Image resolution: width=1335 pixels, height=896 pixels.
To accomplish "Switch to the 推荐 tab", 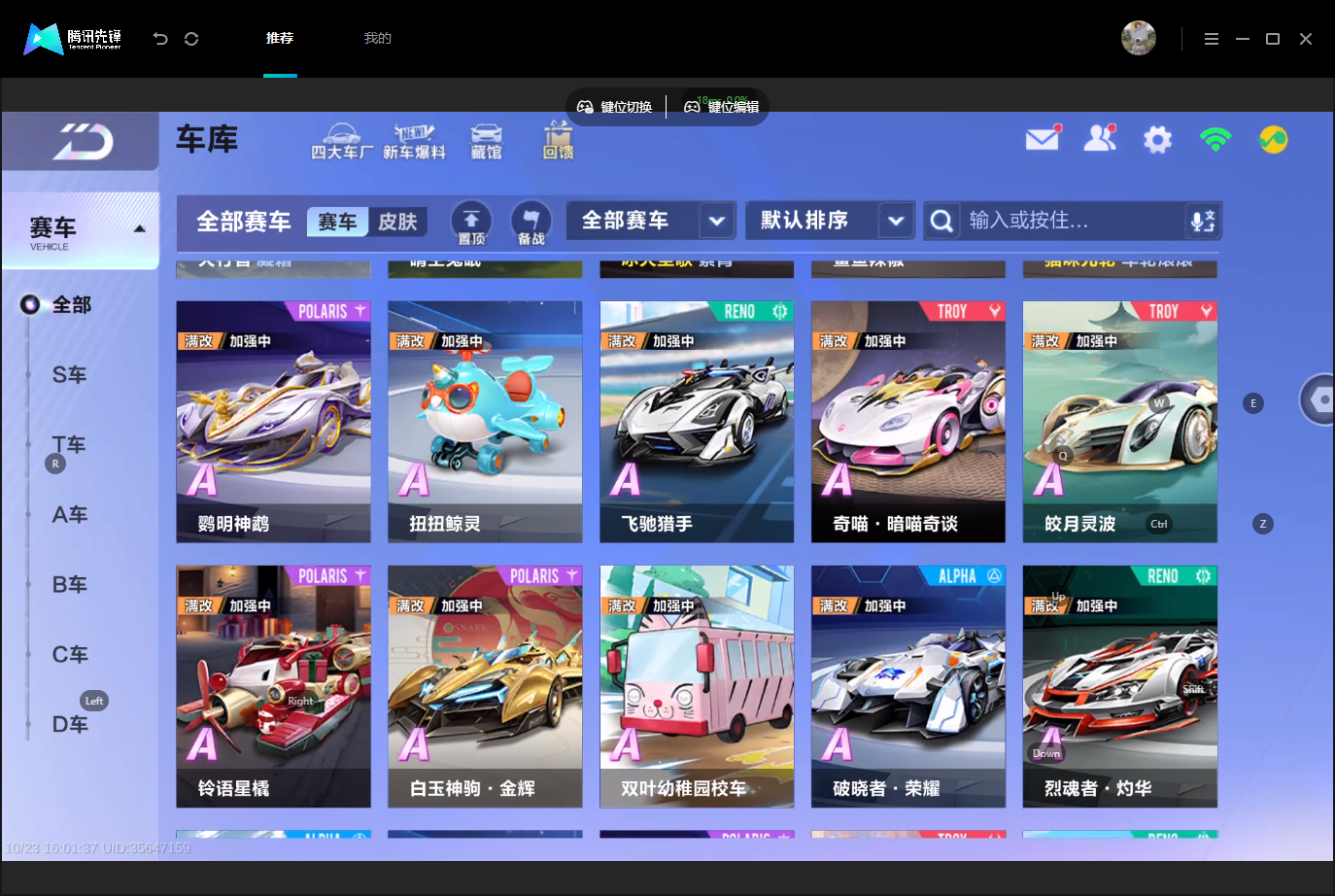I will click(280, 39).
